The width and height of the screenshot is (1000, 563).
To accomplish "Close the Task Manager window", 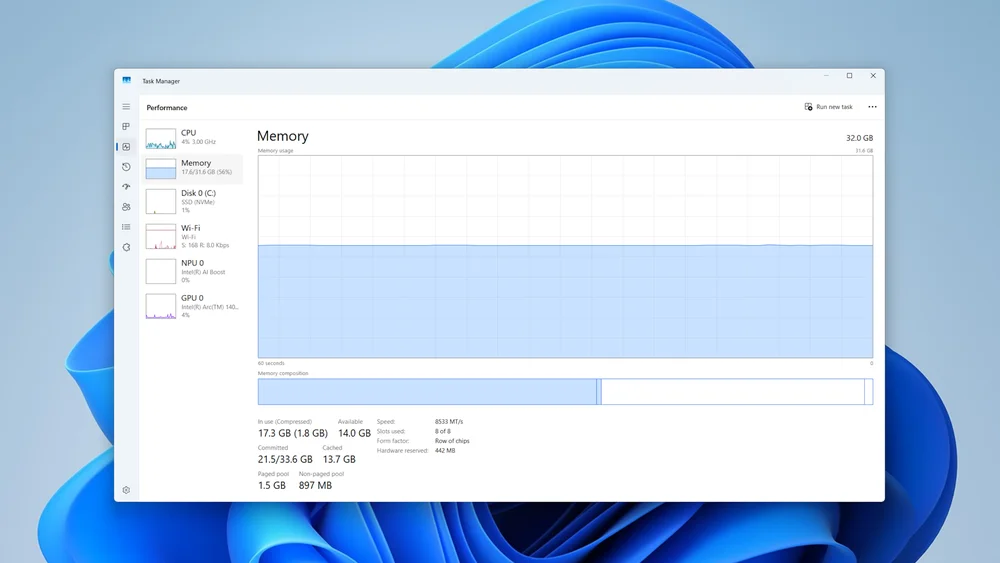I will pos(873,75).
